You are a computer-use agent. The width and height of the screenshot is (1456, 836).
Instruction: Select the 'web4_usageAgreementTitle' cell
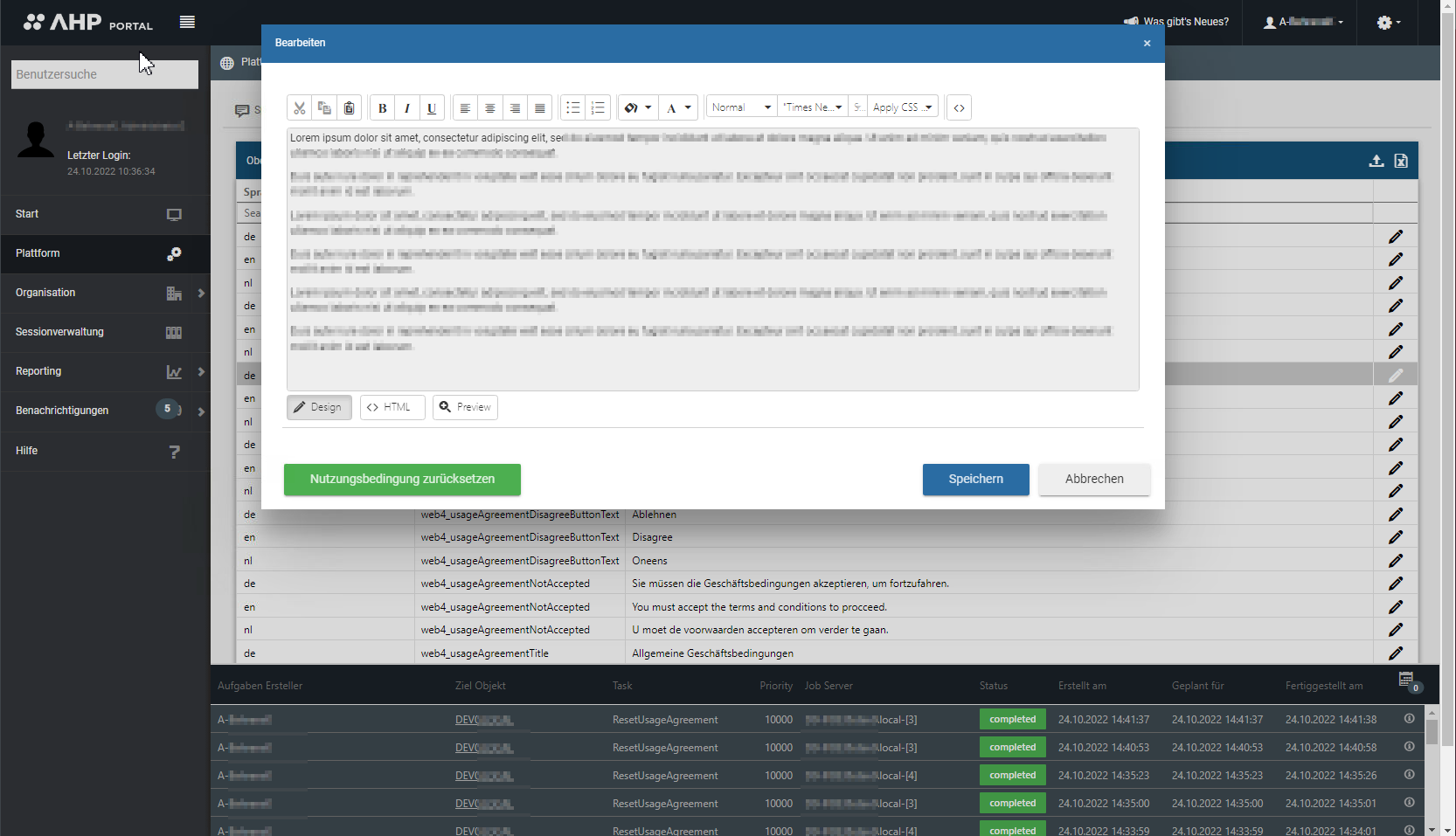(x=519, y=653)
